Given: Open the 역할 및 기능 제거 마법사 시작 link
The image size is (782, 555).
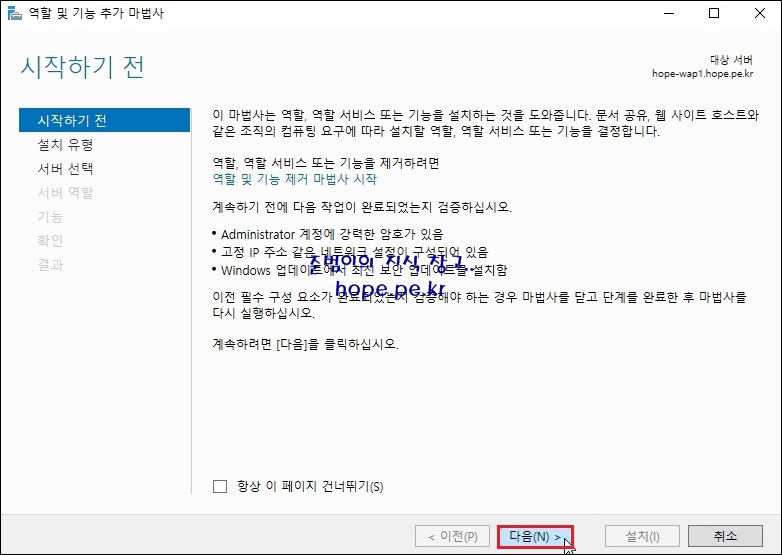Looking at the screenshot, I should coord(295,179).
